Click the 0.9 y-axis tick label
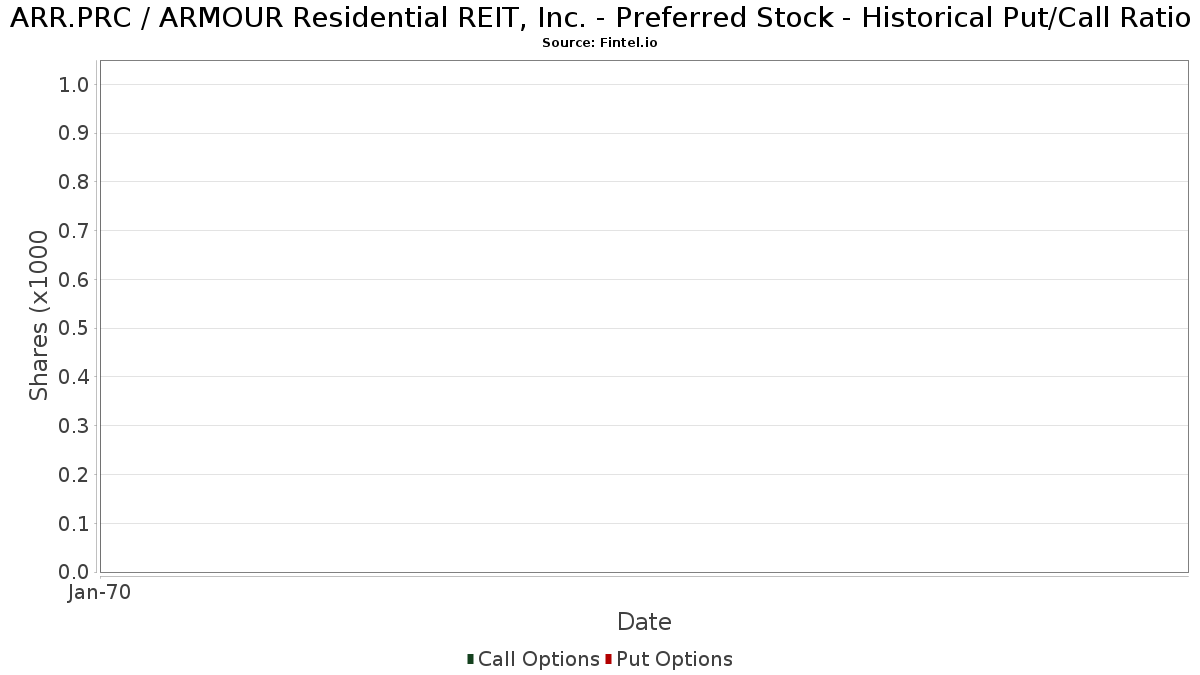1200x675 pixels. (74, 133)
